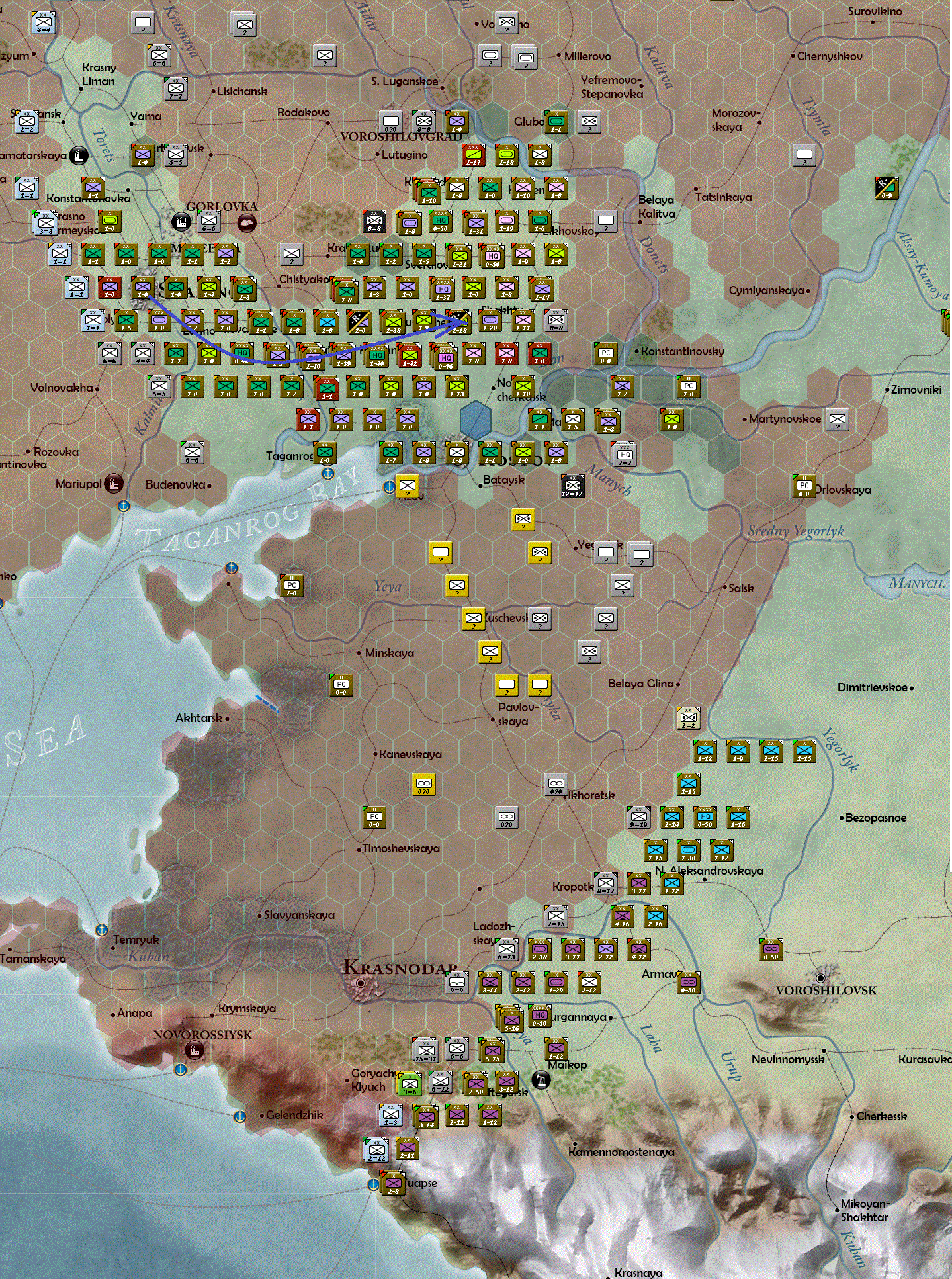The image size is (952, 1279).
Task: Select the unknown grey unit at Martynovskoe
Action: click(x=837, y=419)
